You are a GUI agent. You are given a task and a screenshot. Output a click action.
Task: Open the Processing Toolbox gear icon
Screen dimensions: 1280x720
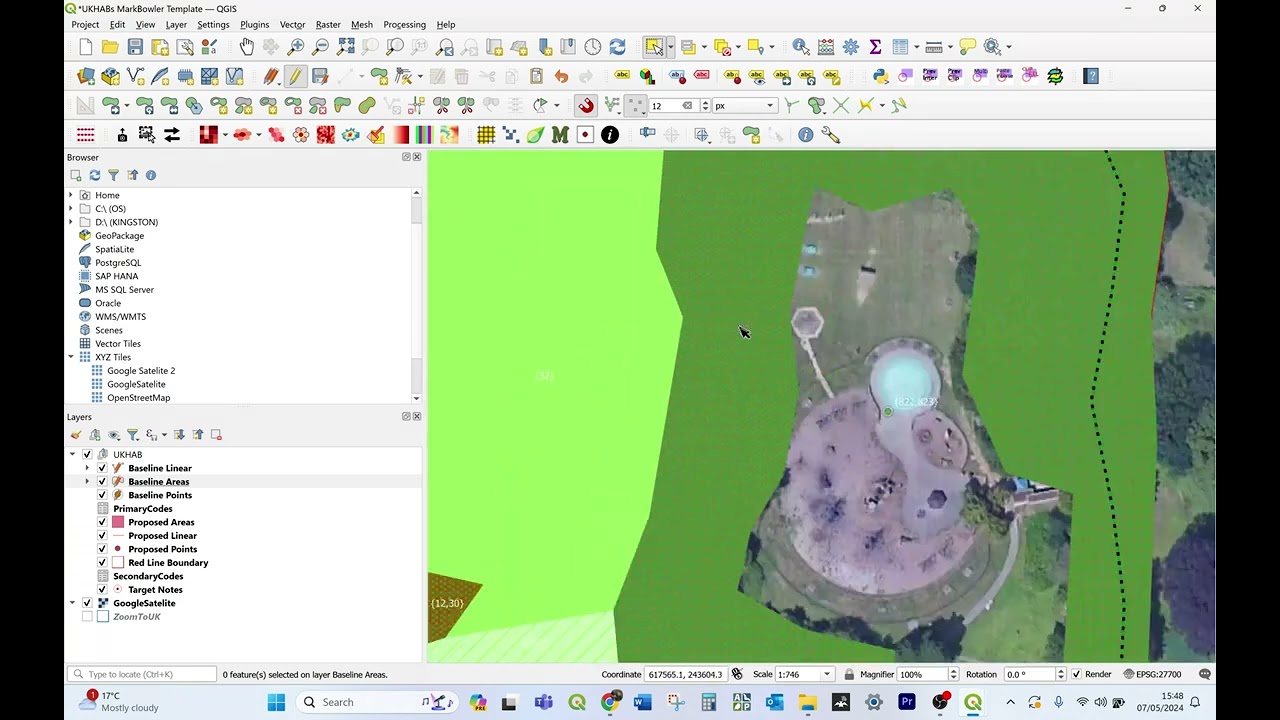(850, 47)
